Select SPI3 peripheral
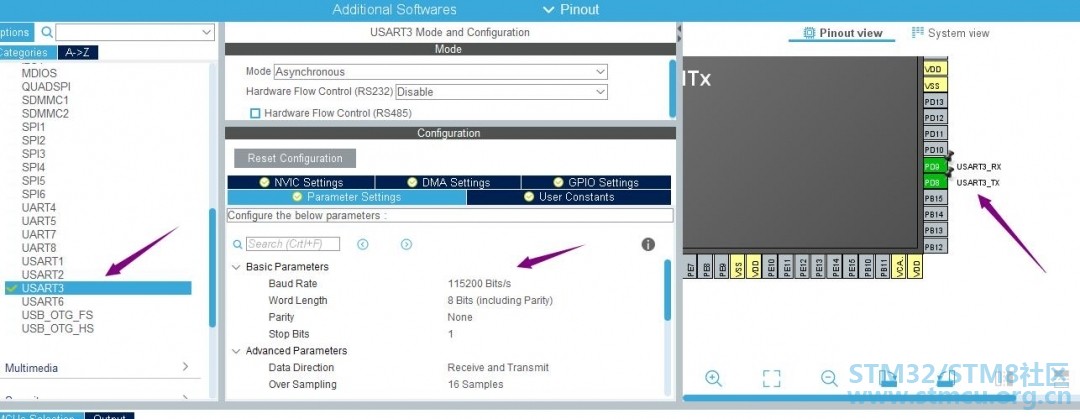 tap(33, 154)
